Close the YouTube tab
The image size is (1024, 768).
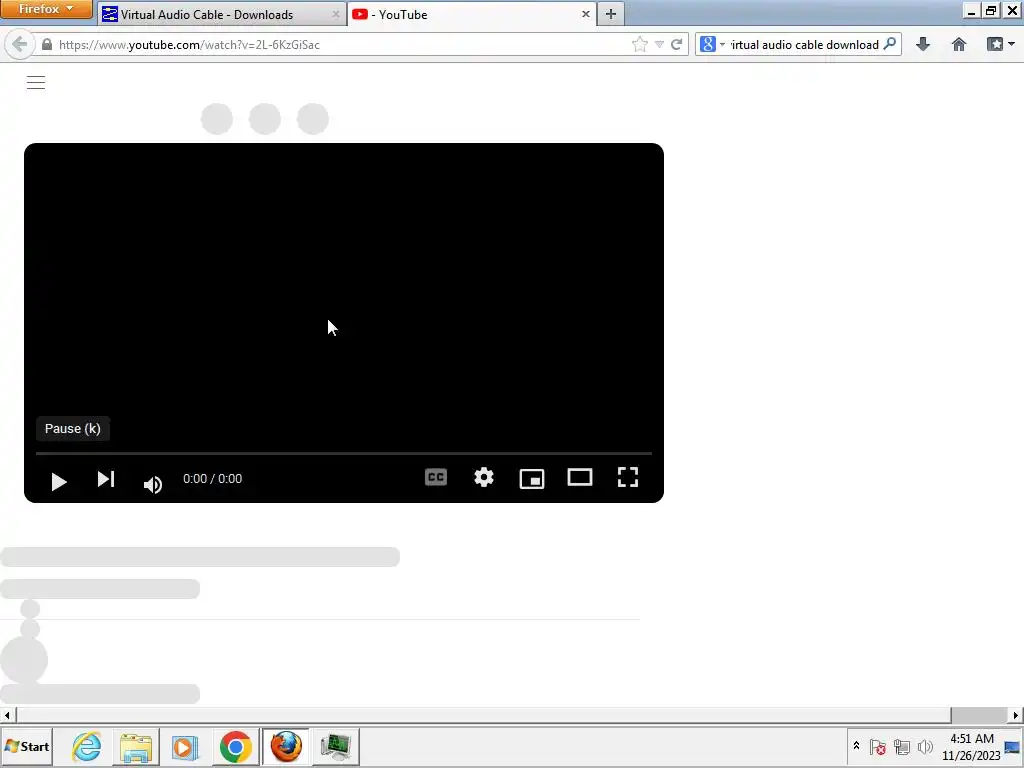coord(586,14)
